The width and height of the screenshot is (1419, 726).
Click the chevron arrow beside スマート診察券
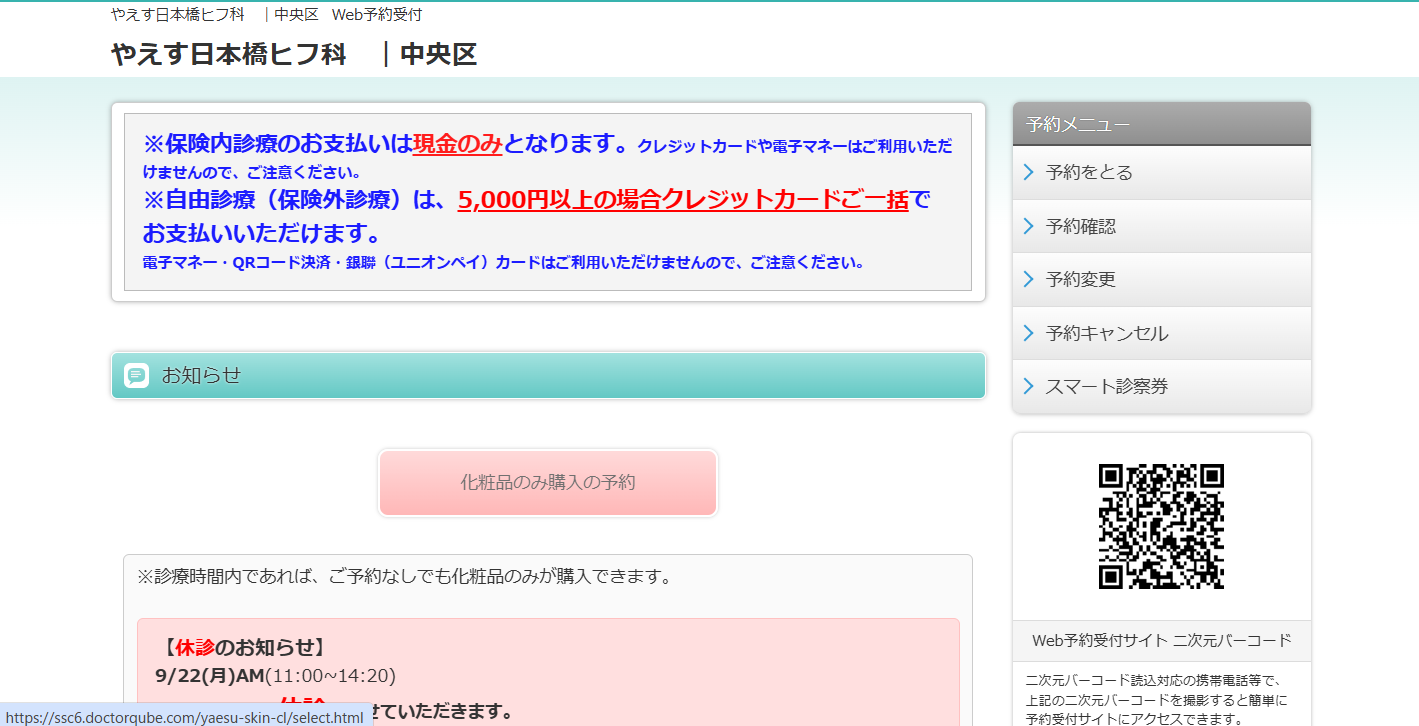click(1028, 386)
